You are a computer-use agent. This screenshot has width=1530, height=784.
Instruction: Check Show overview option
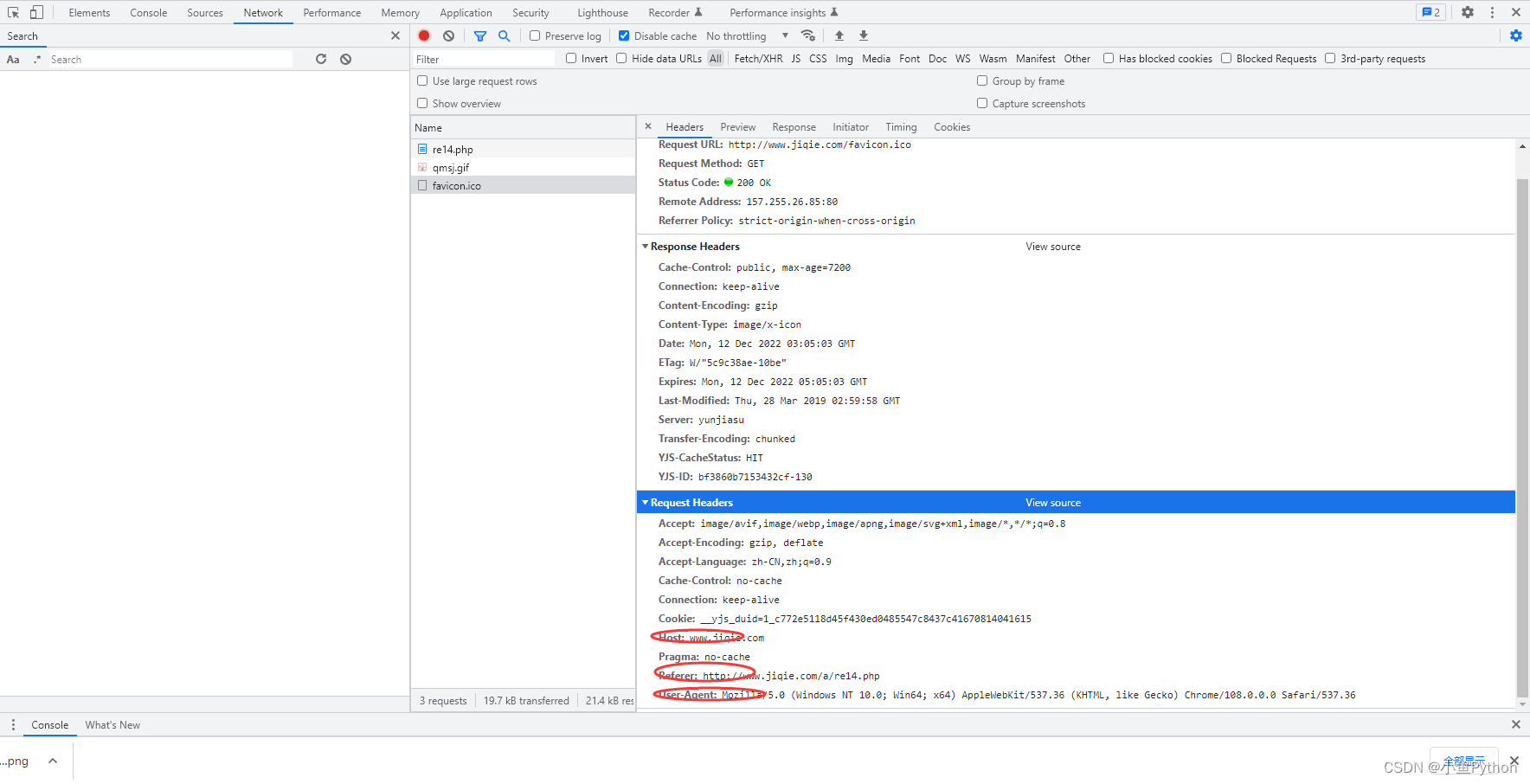[x=422, y=103]
